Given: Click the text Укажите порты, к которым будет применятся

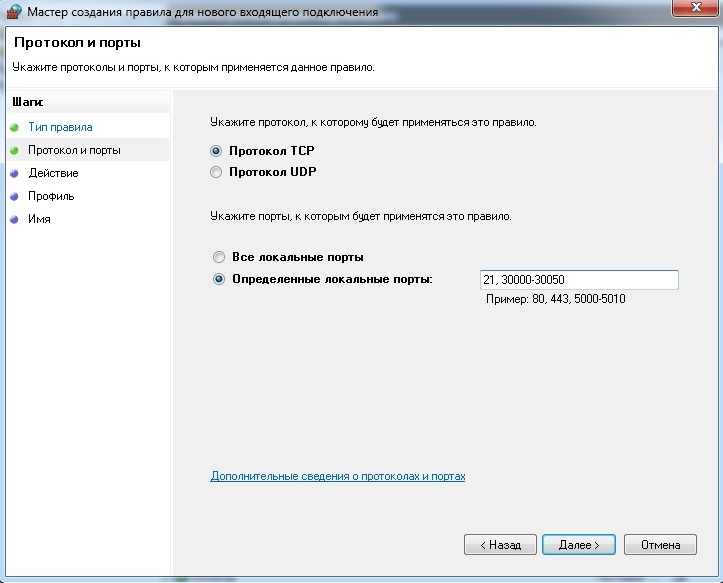Looking at the screenshot, I should coord(361,216).
